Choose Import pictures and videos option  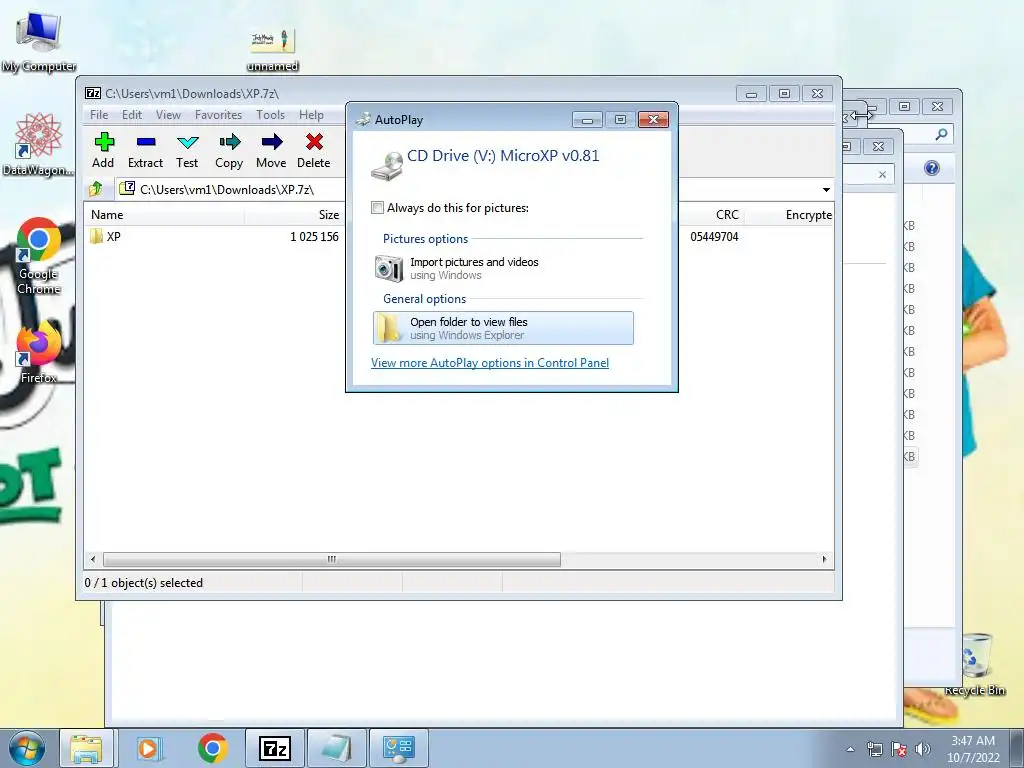click(503, 268)
